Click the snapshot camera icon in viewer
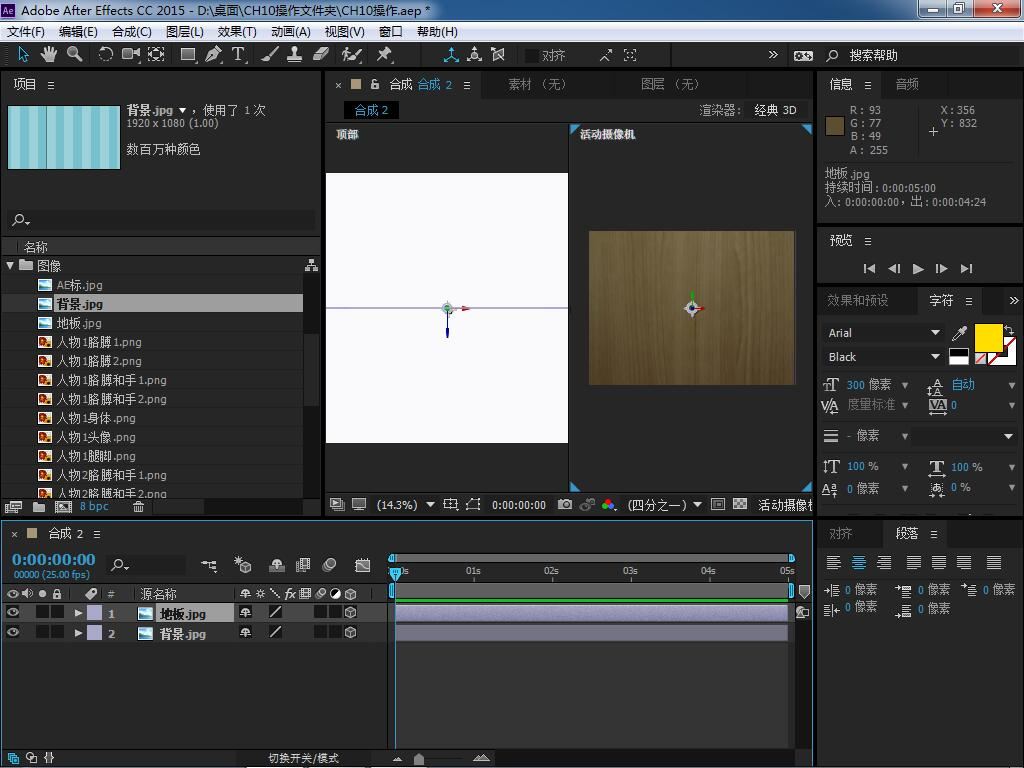 pos(565,505)
